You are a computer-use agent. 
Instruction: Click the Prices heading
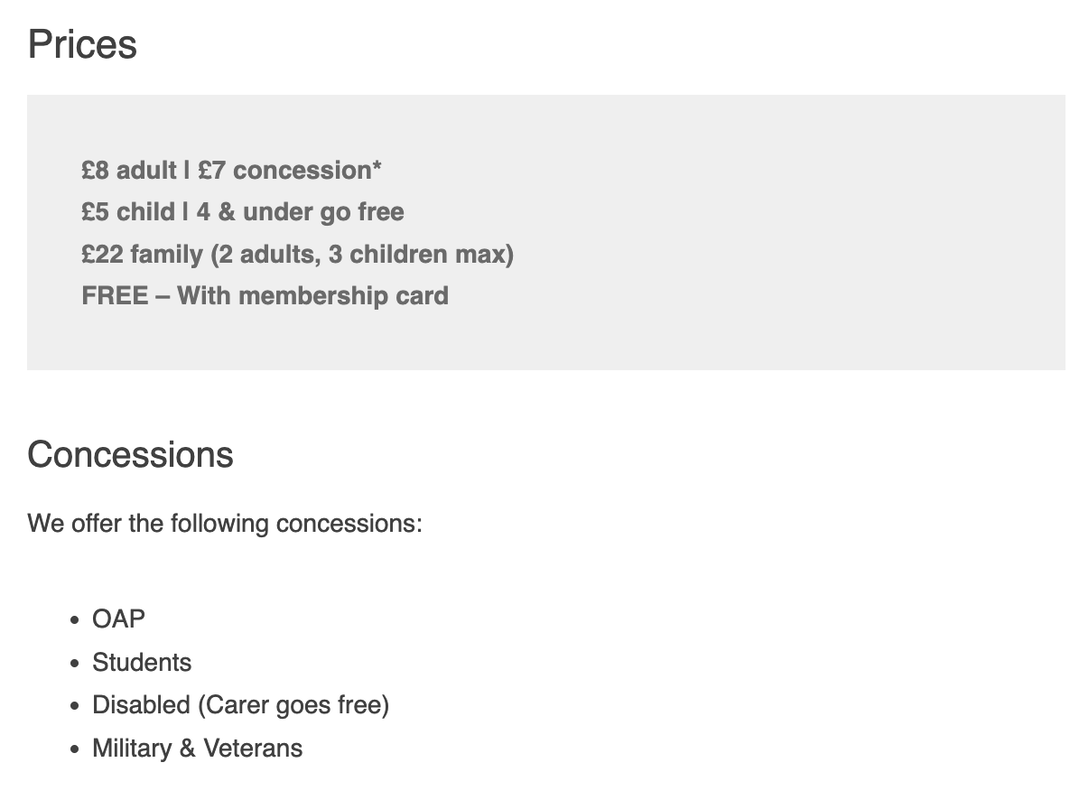[82, 45]
